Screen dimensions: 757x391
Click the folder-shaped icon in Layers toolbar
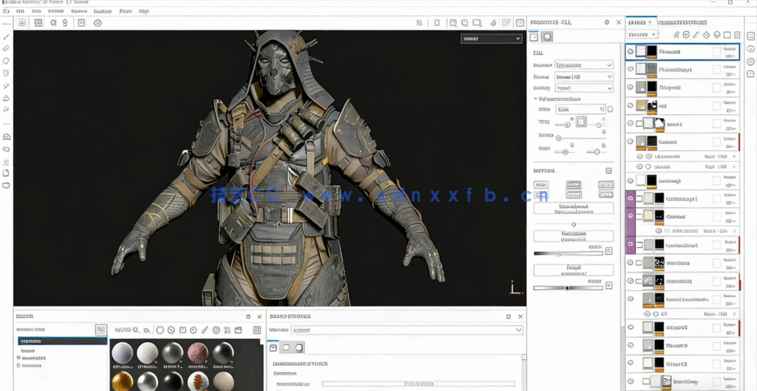click(727, 35)
